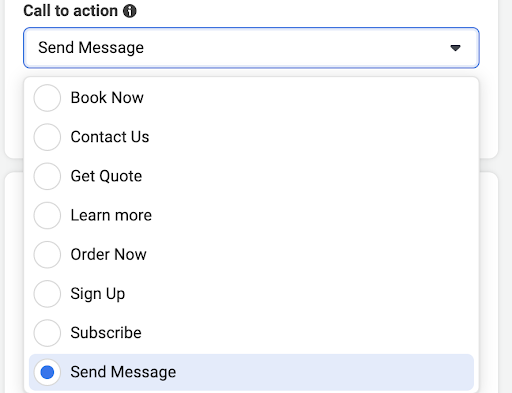Viewport: 512px width, 393px height.
Task: Click the info icon beside Call to action
Action: pyautogui.click(x=130, y=11)
